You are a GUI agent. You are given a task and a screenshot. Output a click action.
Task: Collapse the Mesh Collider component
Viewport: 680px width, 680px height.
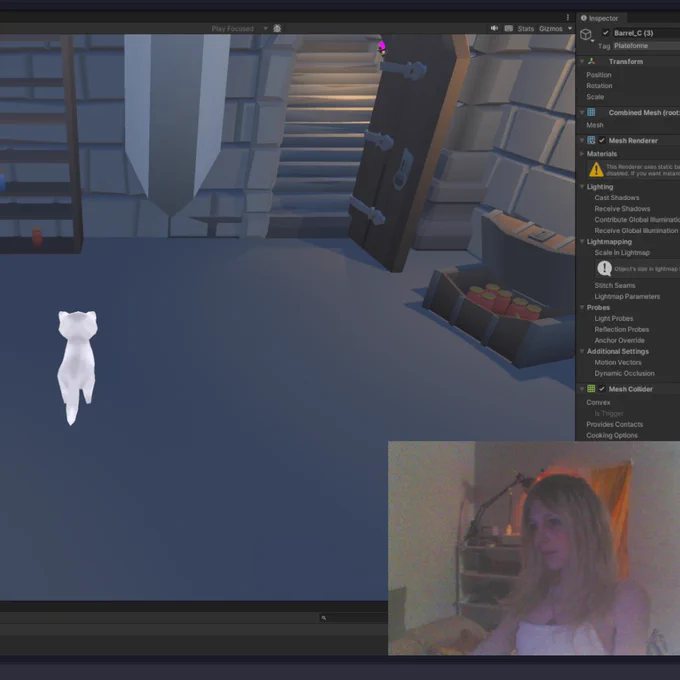click(582, 389)
